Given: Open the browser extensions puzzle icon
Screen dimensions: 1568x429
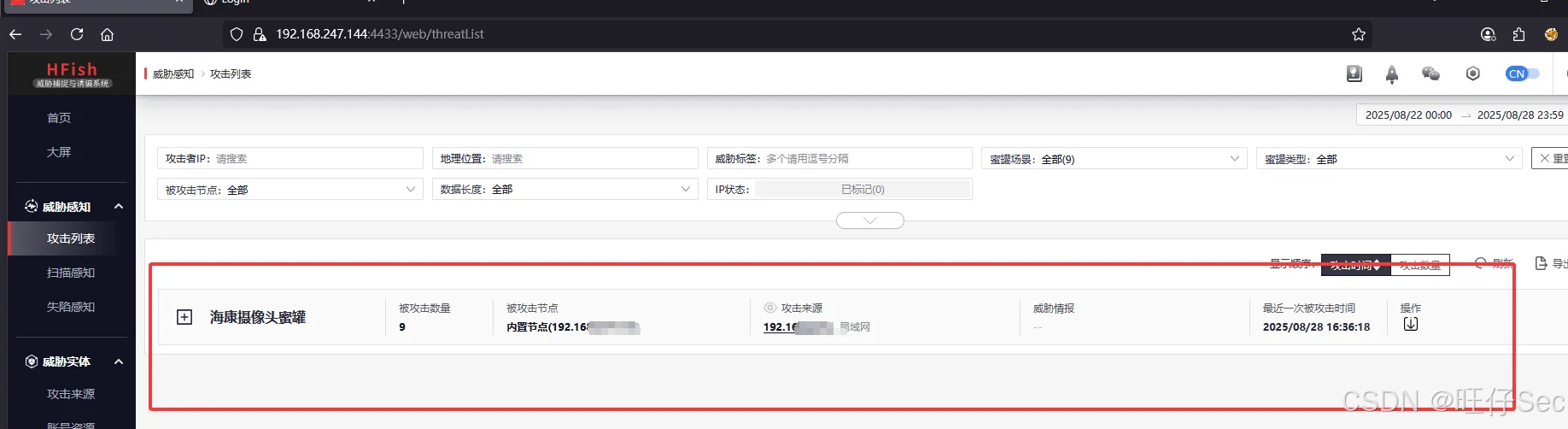Looking at the screenshot, I should point(1518,34).
